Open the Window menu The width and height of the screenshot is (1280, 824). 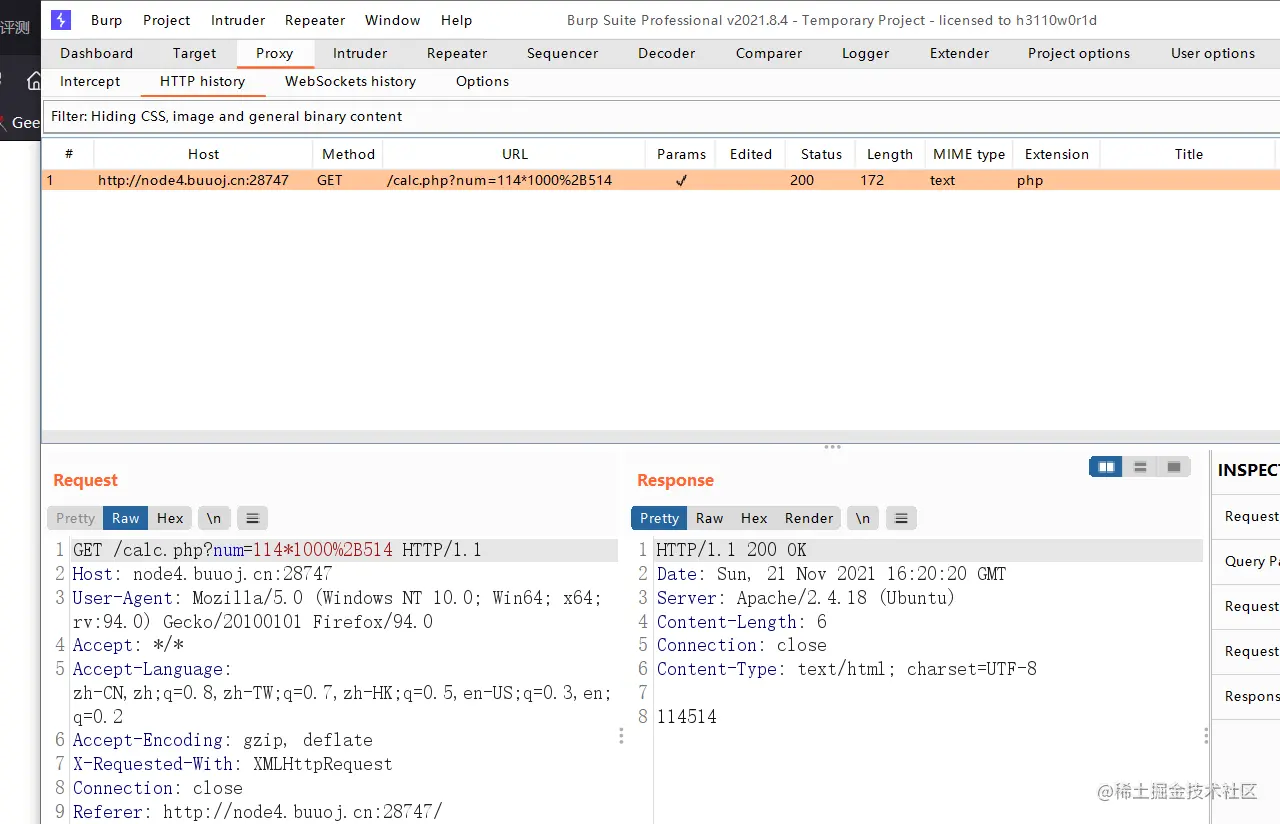pos(393,20)
